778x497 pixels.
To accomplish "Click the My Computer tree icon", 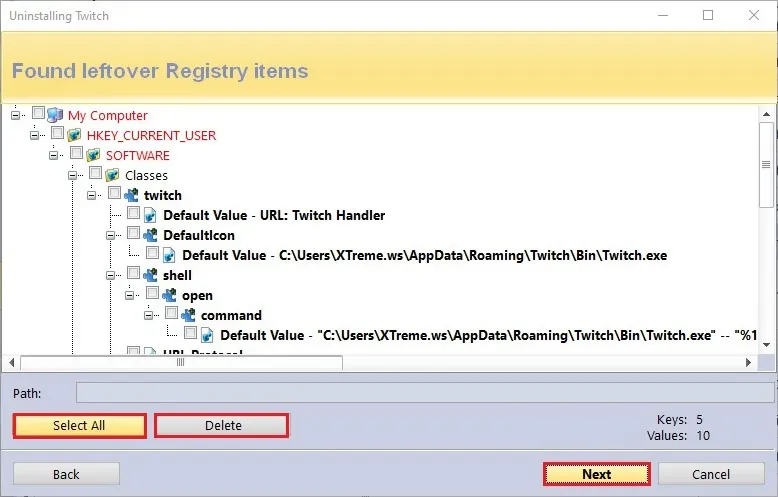I will [55, 115].
